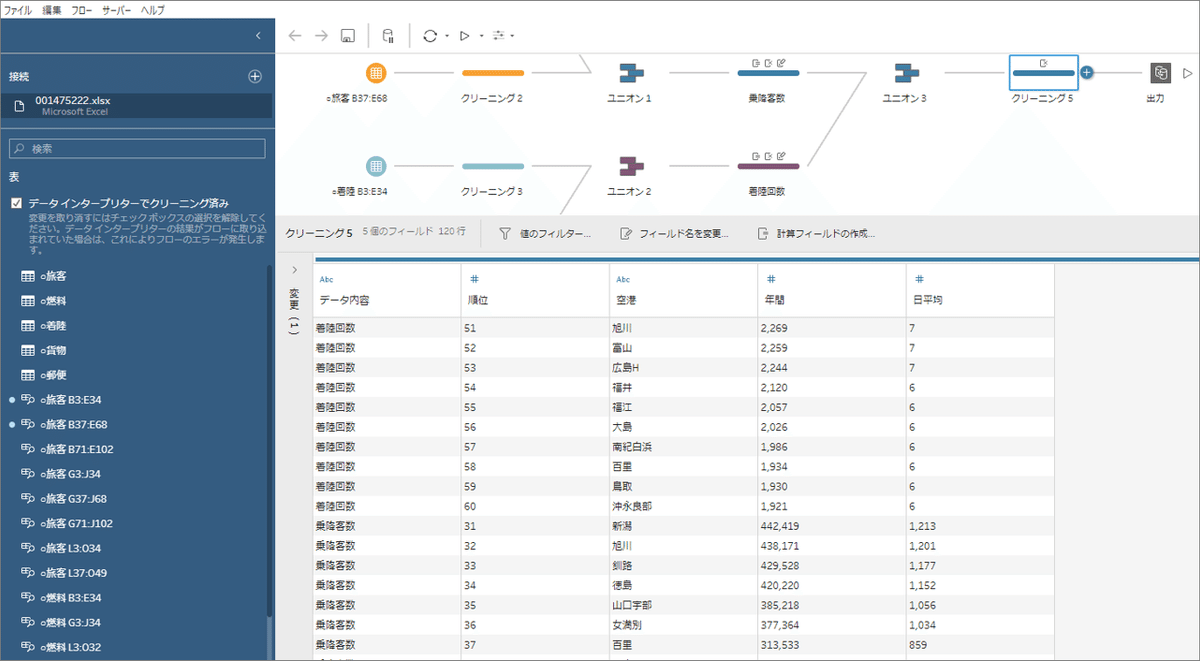Screen dimensions: 1200x661
Task: Open the run flow dropdown arrow
Action: point(481,36)
